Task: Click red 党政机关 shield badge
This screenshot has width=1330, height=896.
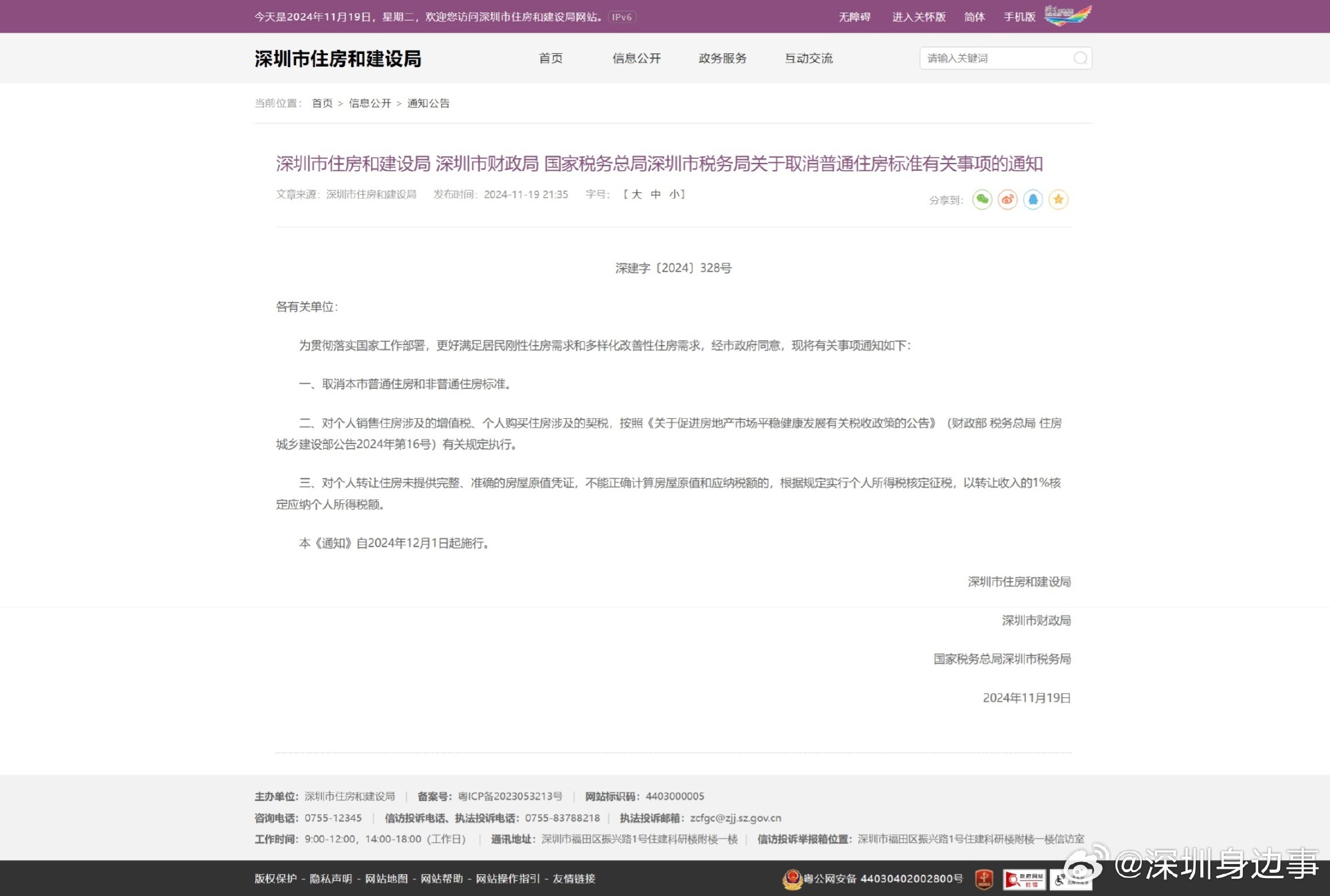Action: [x=984, y=879]
